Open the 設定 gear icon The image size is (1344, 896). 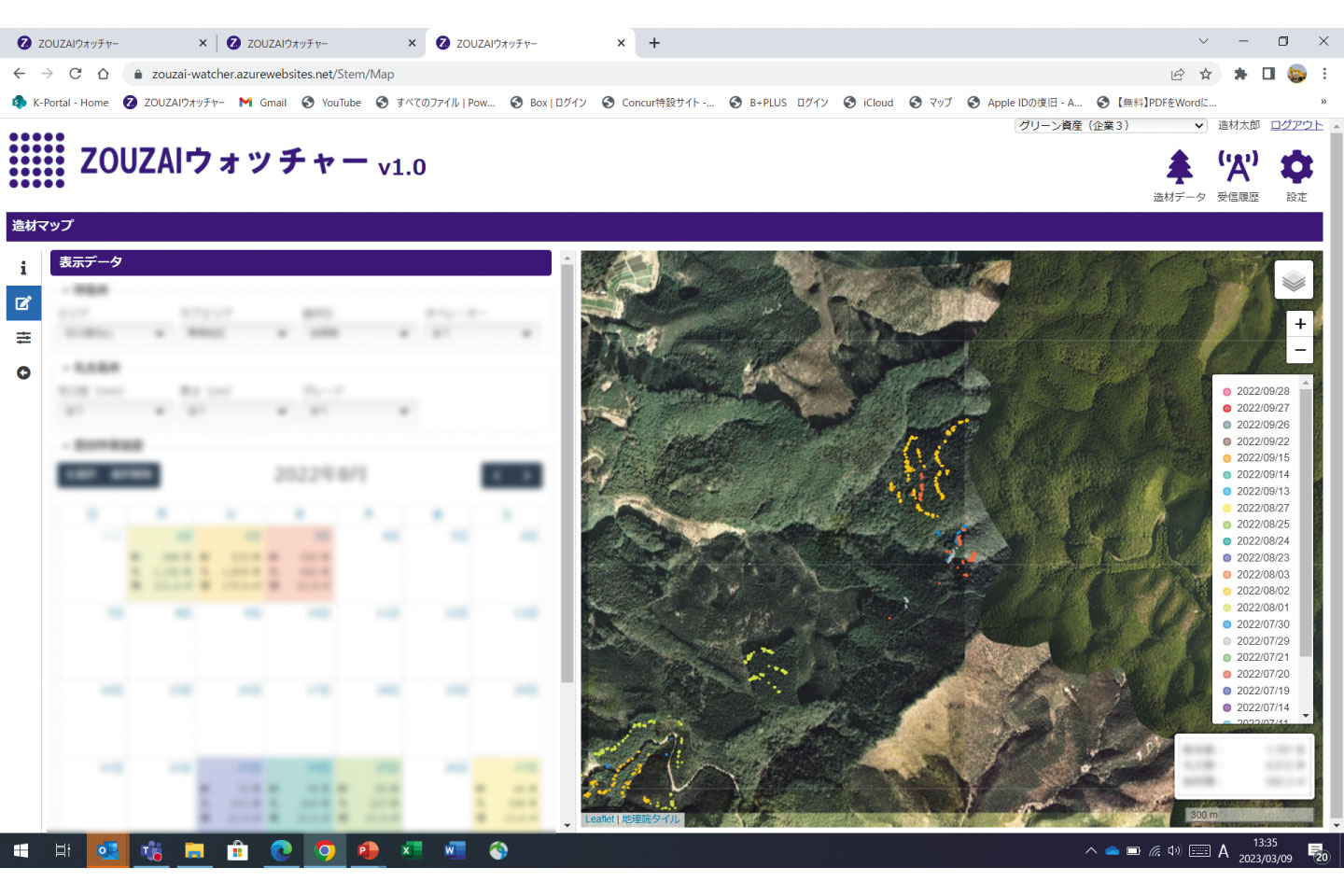click(x=1296, y=168)
